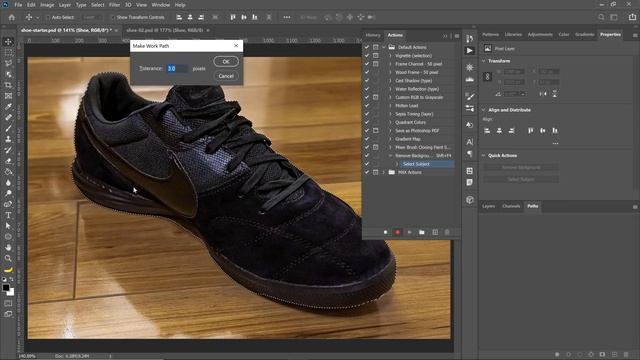Close the Make Work Path dialog
This screenshot has height=360, width=640.
tap(236, 46)
